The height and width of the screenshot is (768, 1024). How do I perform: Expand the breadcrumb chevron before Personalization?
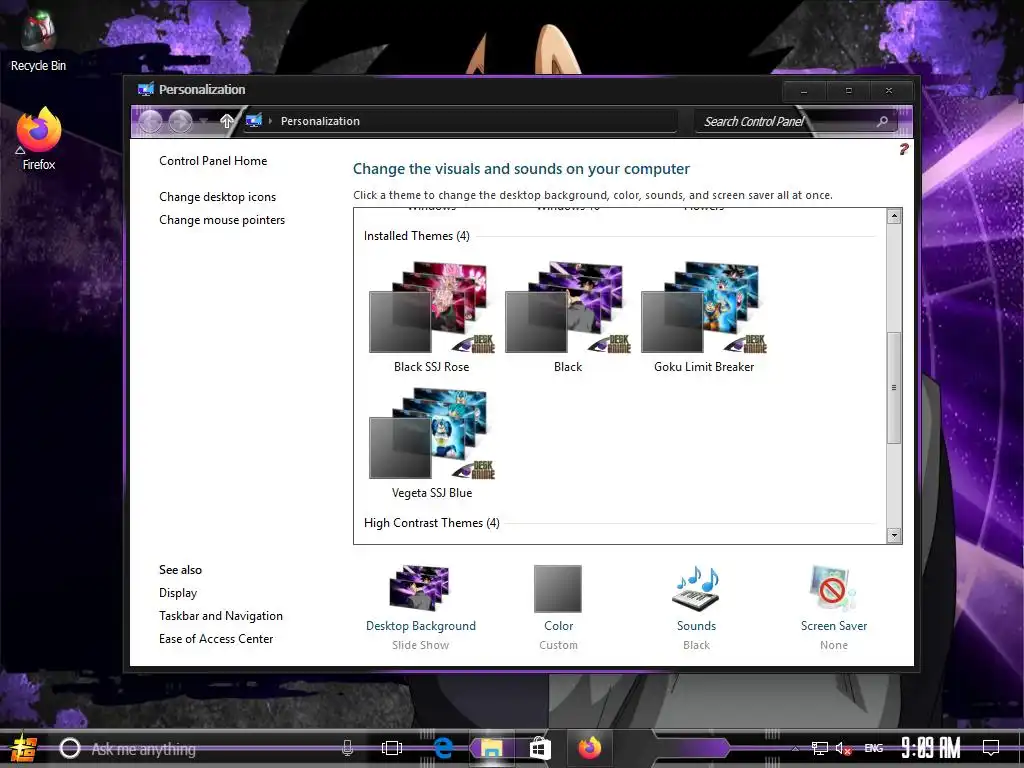point(270,121)
